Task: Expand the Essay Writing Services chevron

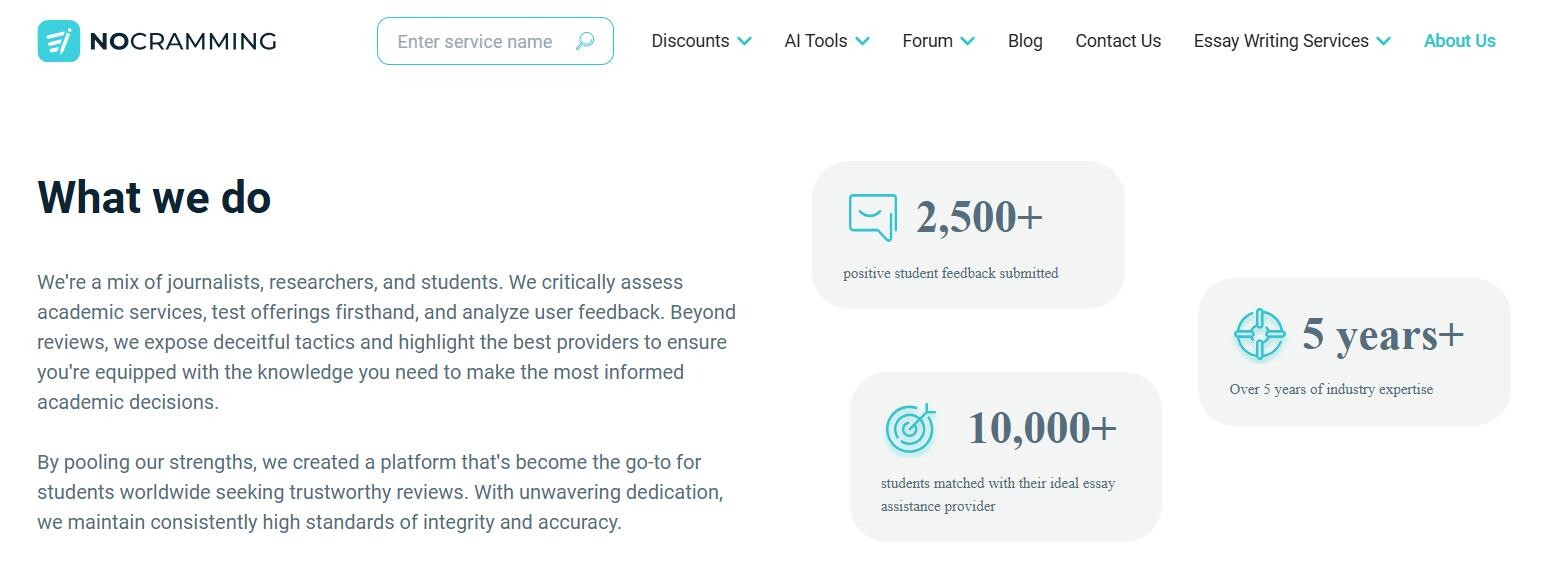Action: click(1383, 41)
